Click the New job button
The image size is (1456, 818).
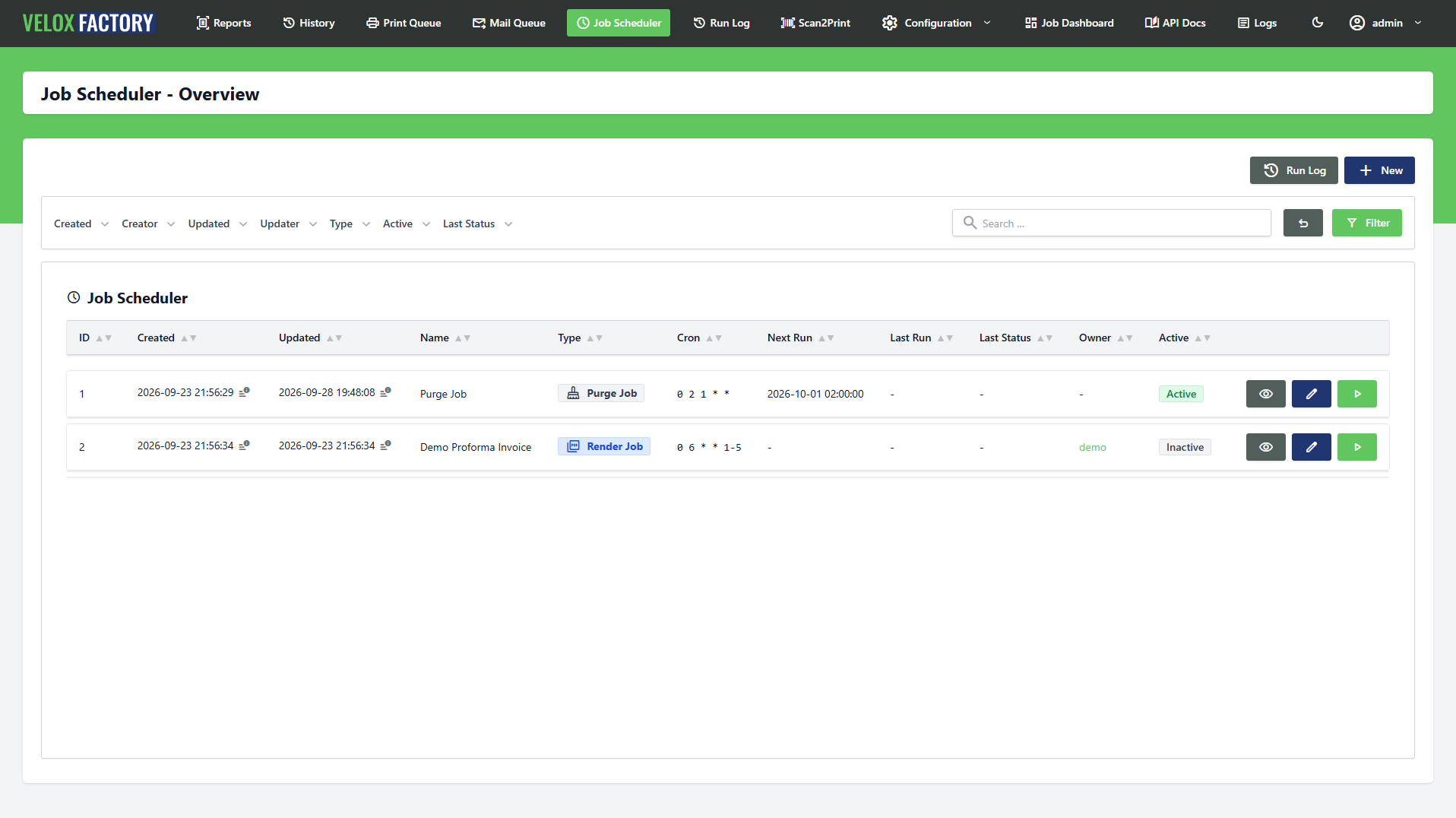click(1379, 170)
